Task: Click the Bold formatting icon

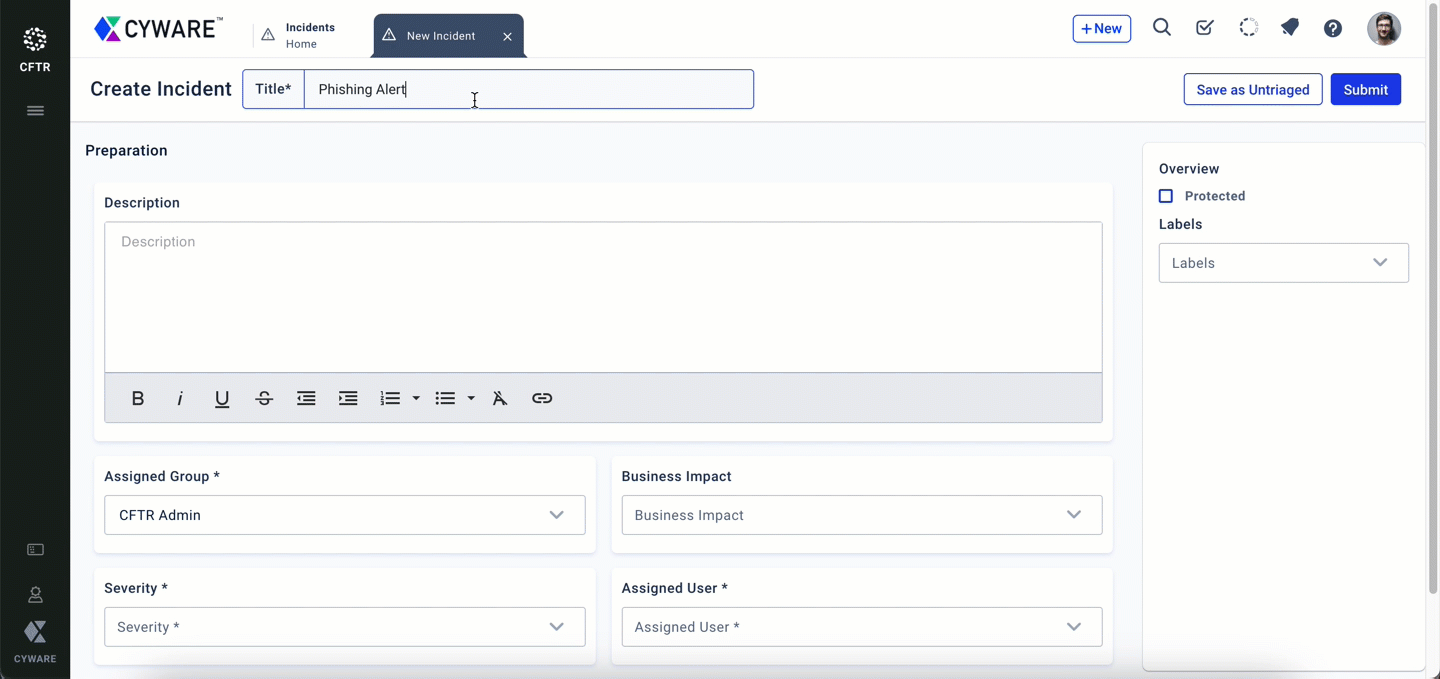Action: coord(138,398)
